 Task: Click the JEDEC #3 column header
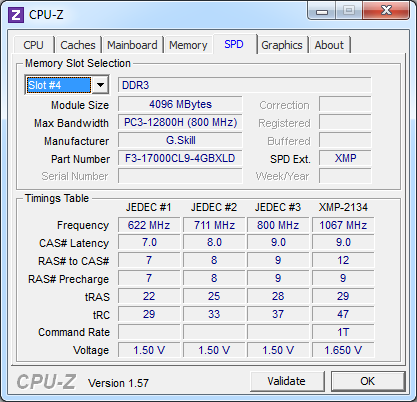[x=278, y=207]
